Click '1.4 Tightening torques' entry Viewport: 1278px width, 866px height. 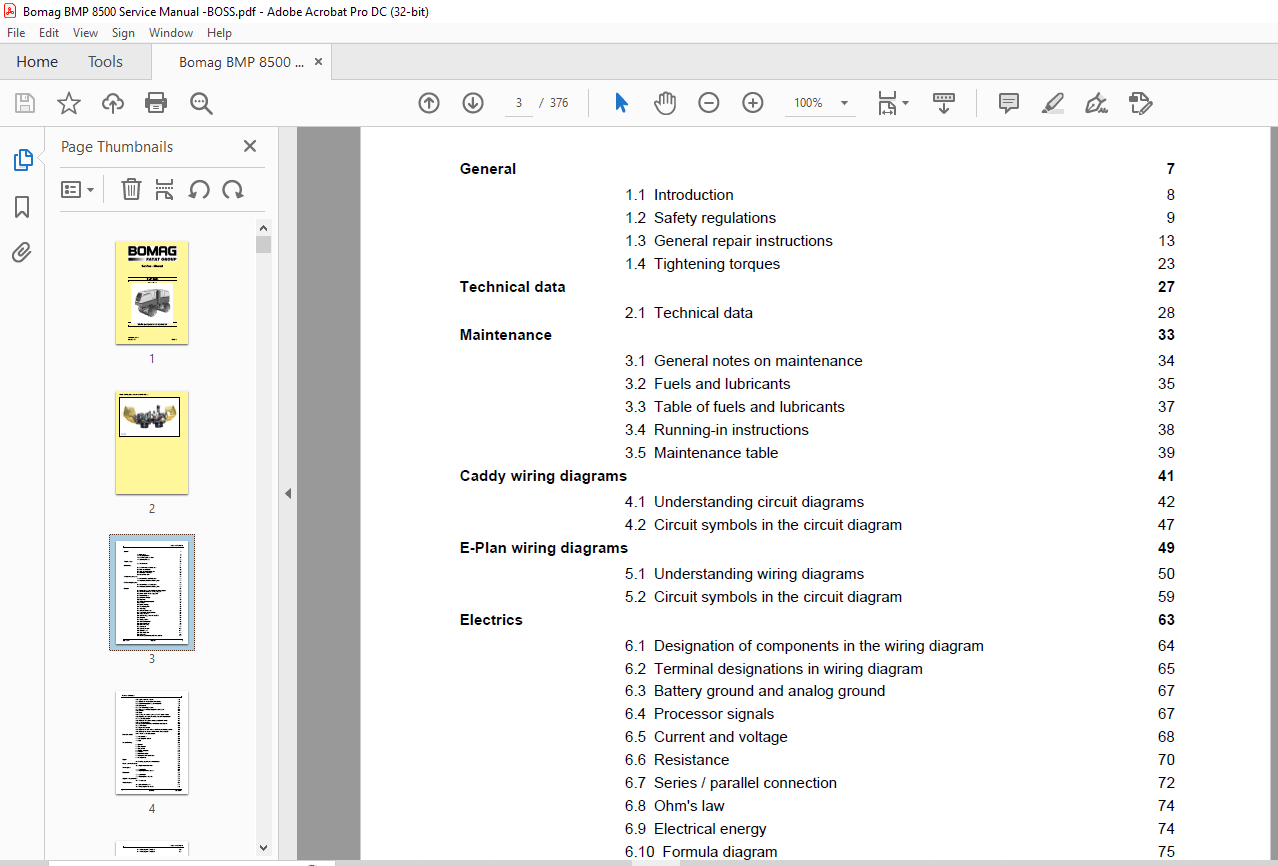tap(702, 264)
